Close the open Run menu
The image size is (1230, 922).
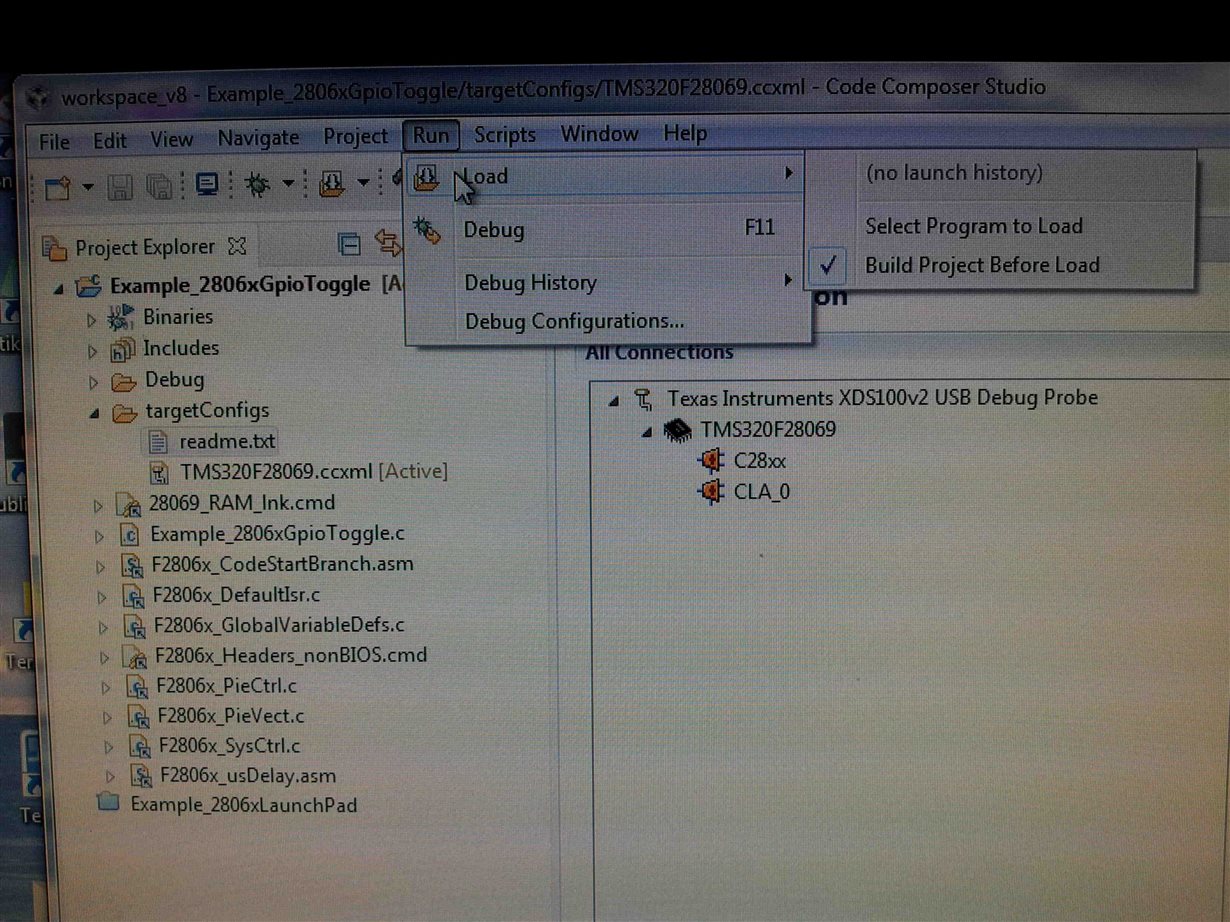tap(431, 135)
